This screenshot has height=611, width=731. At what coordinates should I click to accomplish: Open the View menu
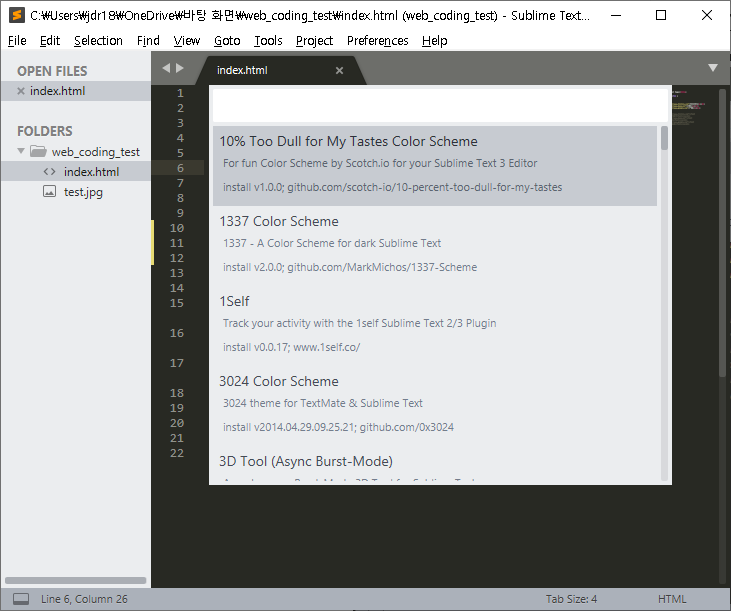[x=187, y=41]
